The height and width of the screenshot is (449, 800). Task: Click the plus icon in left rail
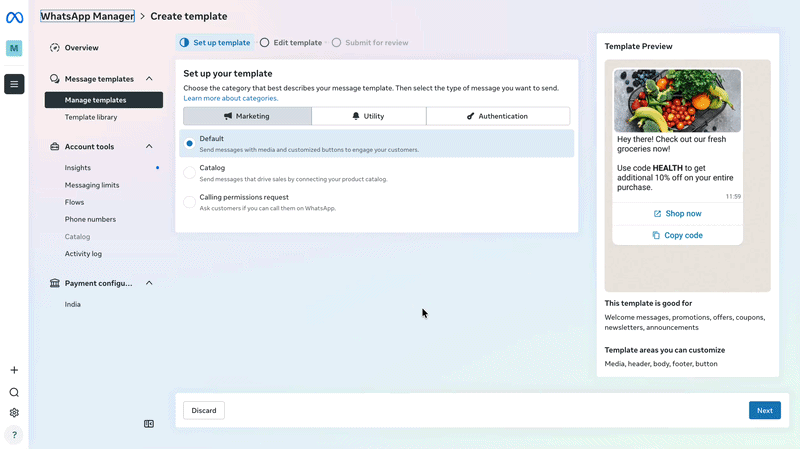pyautogui.click(x=14, y=370)
